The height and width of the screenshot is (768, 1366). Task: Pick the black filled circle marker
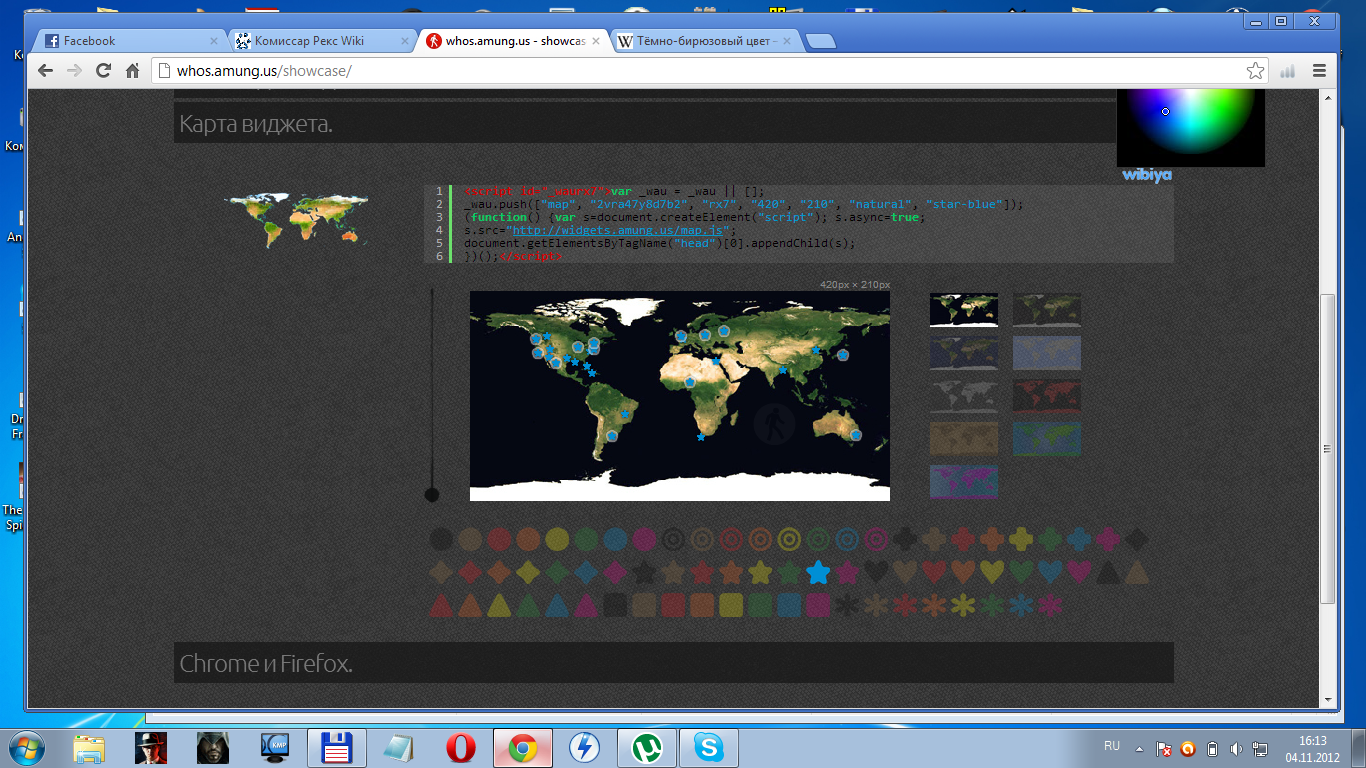(x=441, y=539)
